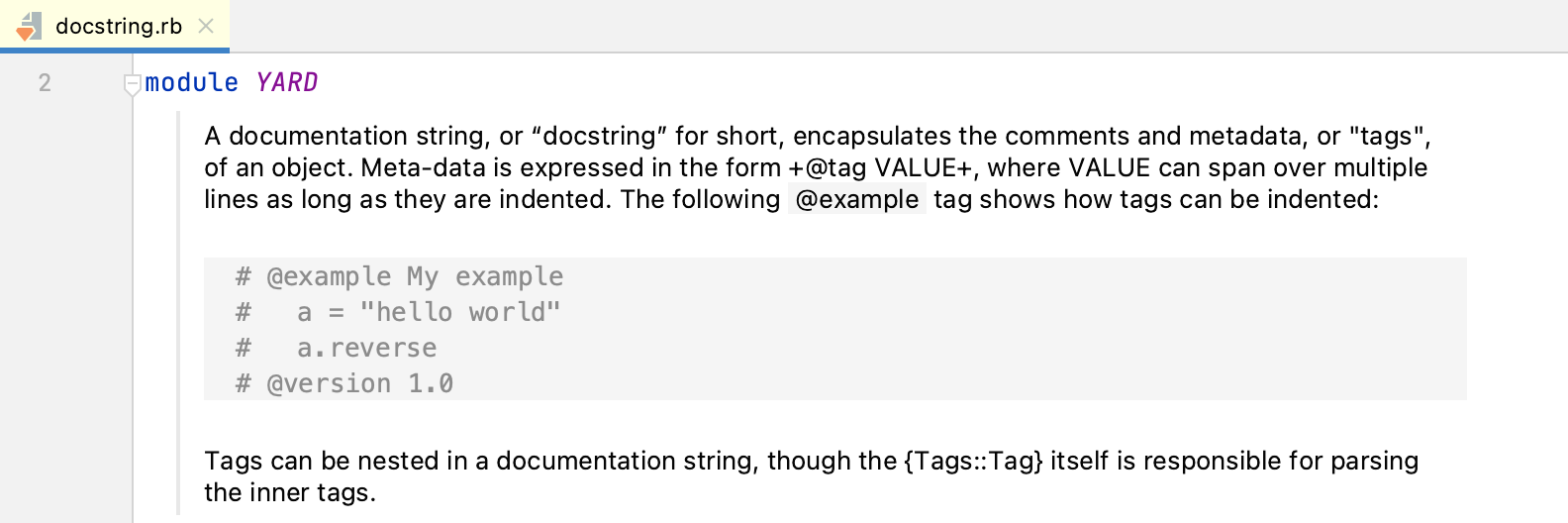Open the {Tags::Tag} reference

click(972, 461)
